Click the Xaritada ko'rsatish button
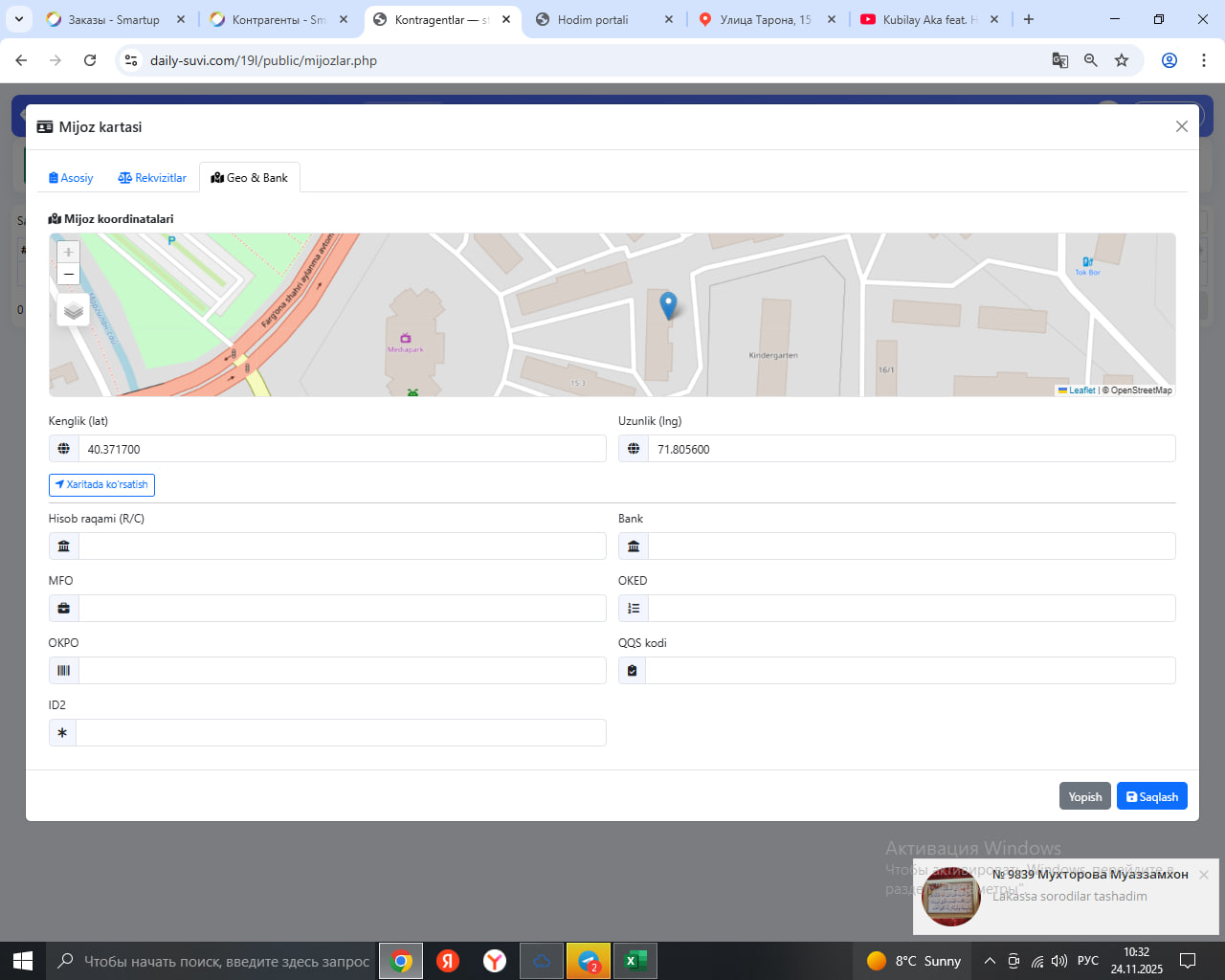Image resolution: width=1225 pixels, height=980 pixels. coord(101,485)
